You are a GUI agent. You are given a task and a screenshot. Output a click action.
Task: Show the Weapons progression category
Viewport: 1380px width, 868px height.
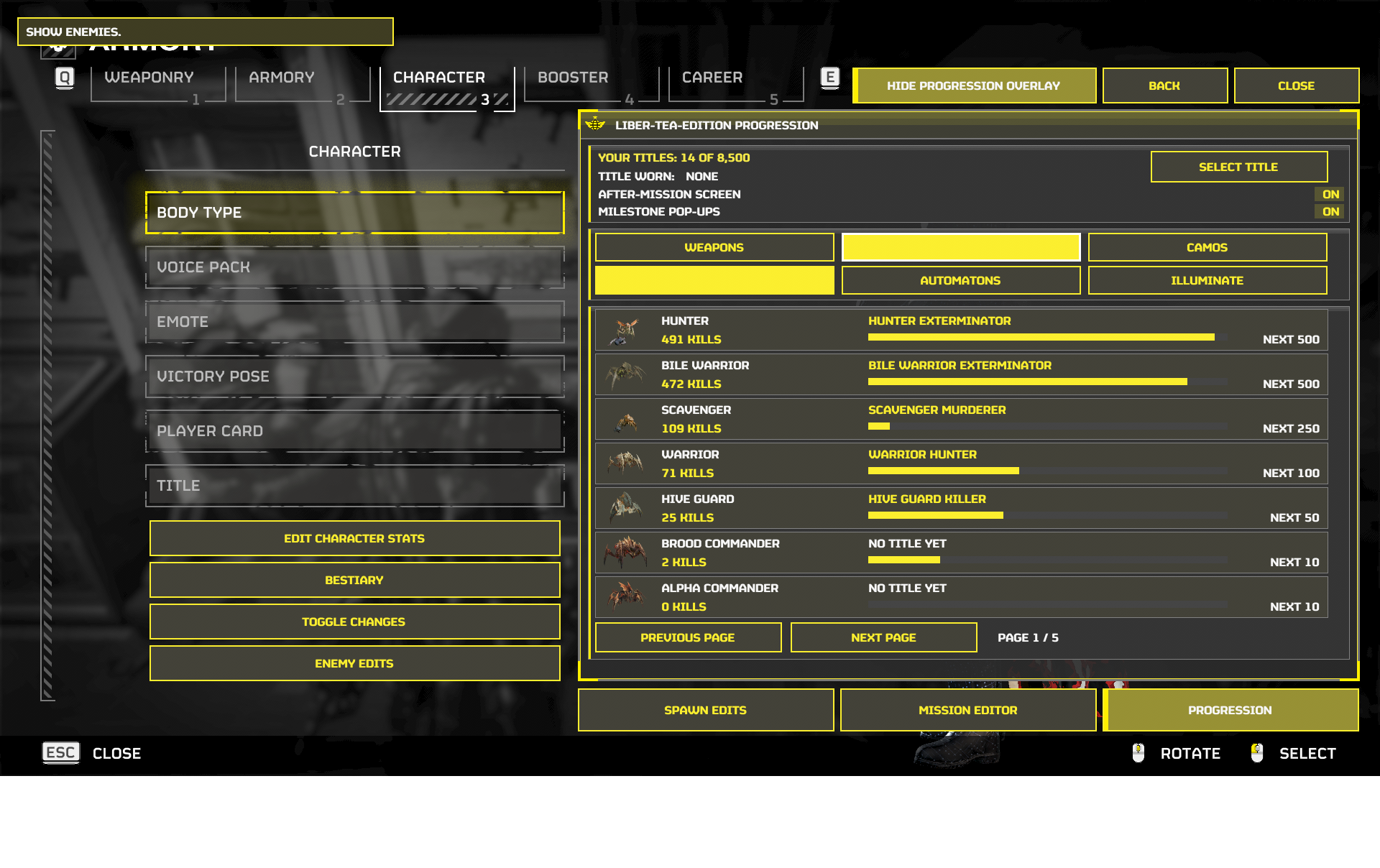pyautogui.click(x=714, y=247)
